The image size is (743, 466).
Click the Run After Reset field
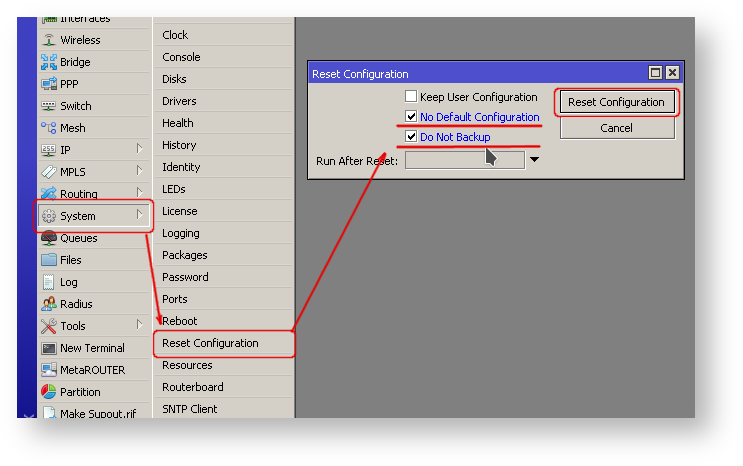(464, 160)
